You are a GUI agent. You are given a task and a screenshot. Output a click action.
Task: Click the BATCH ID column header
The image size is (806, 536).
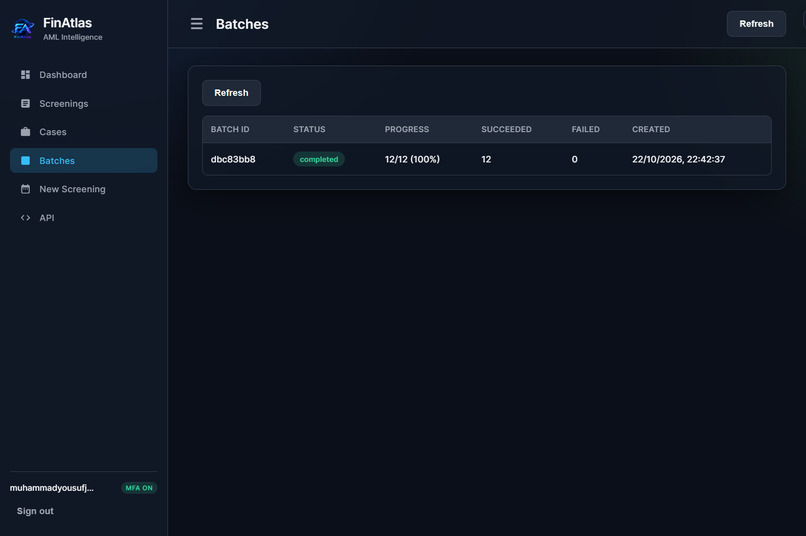[x=230, y=129]
